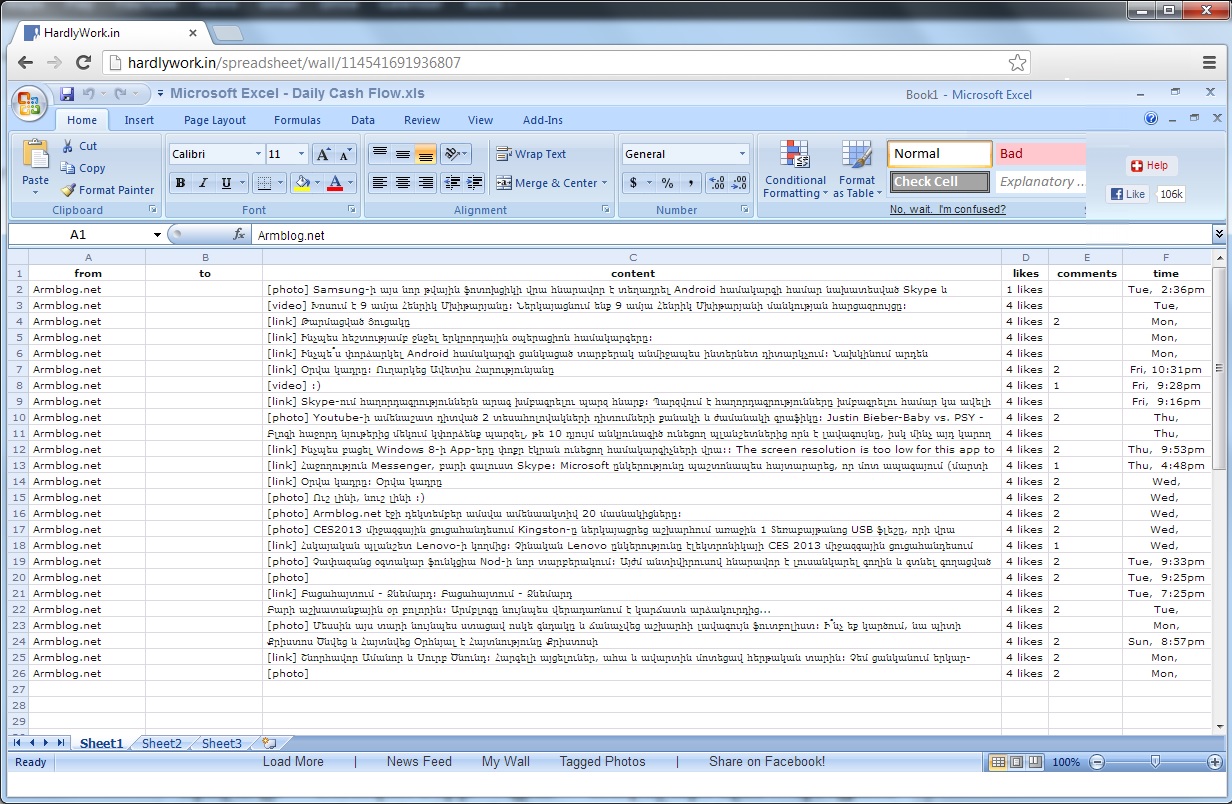The height and width of the screenshot is (804, 1232).
Task: Click the Copy button
Action: coord(83,168)
